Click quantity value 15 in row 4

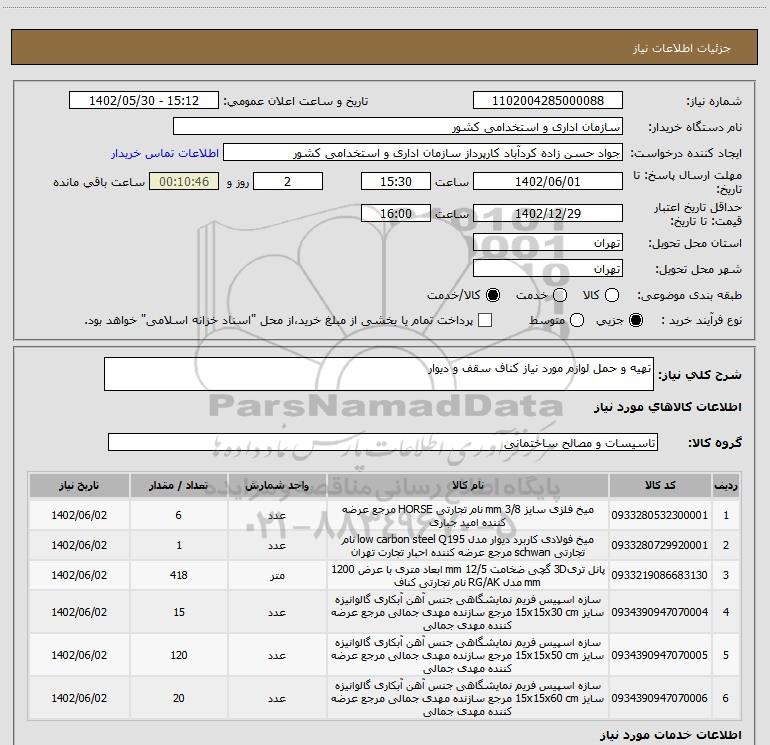179,612
